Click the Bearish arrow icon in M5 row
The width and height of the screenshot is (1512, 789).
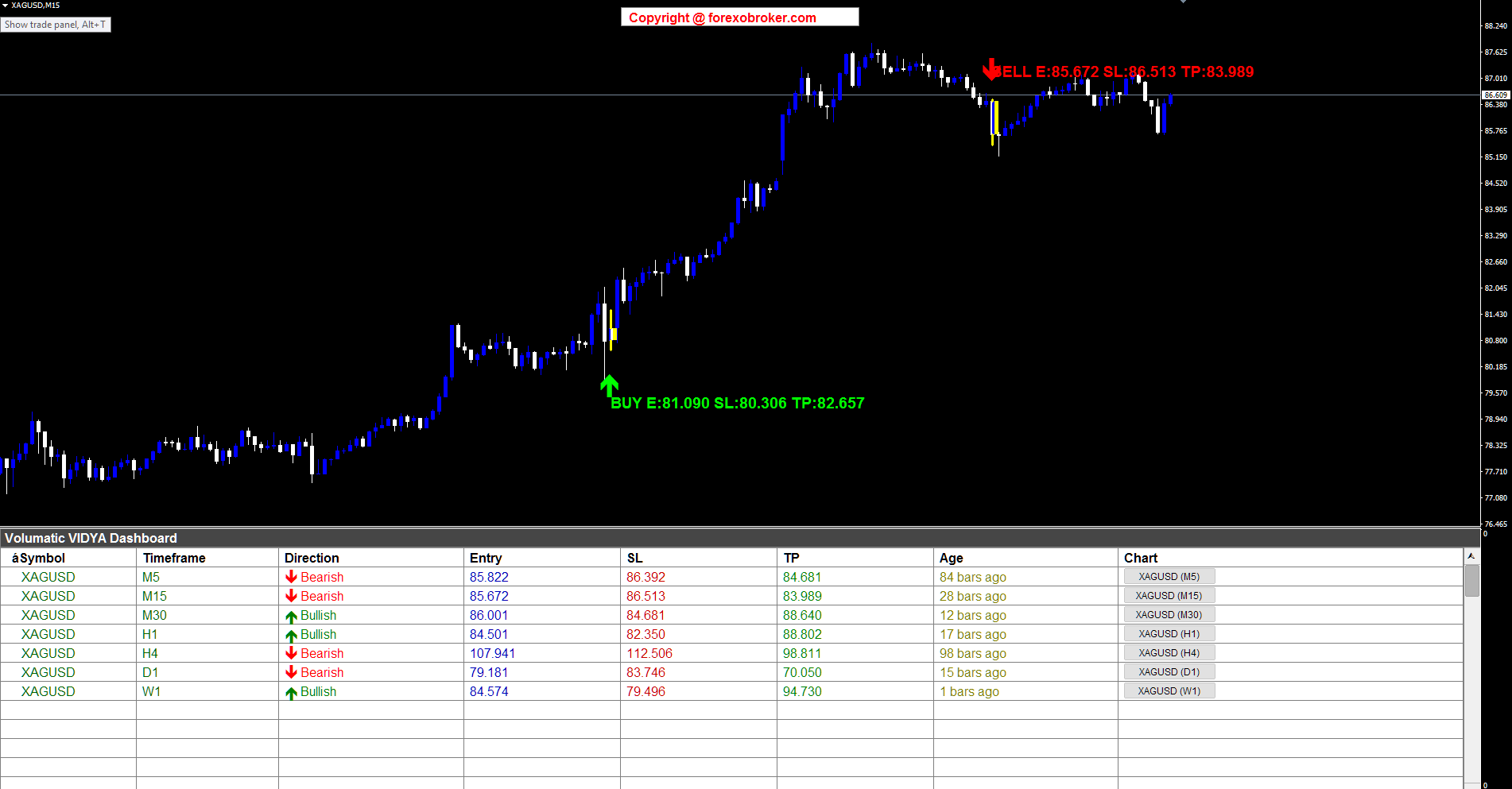(x=291, y=577)
